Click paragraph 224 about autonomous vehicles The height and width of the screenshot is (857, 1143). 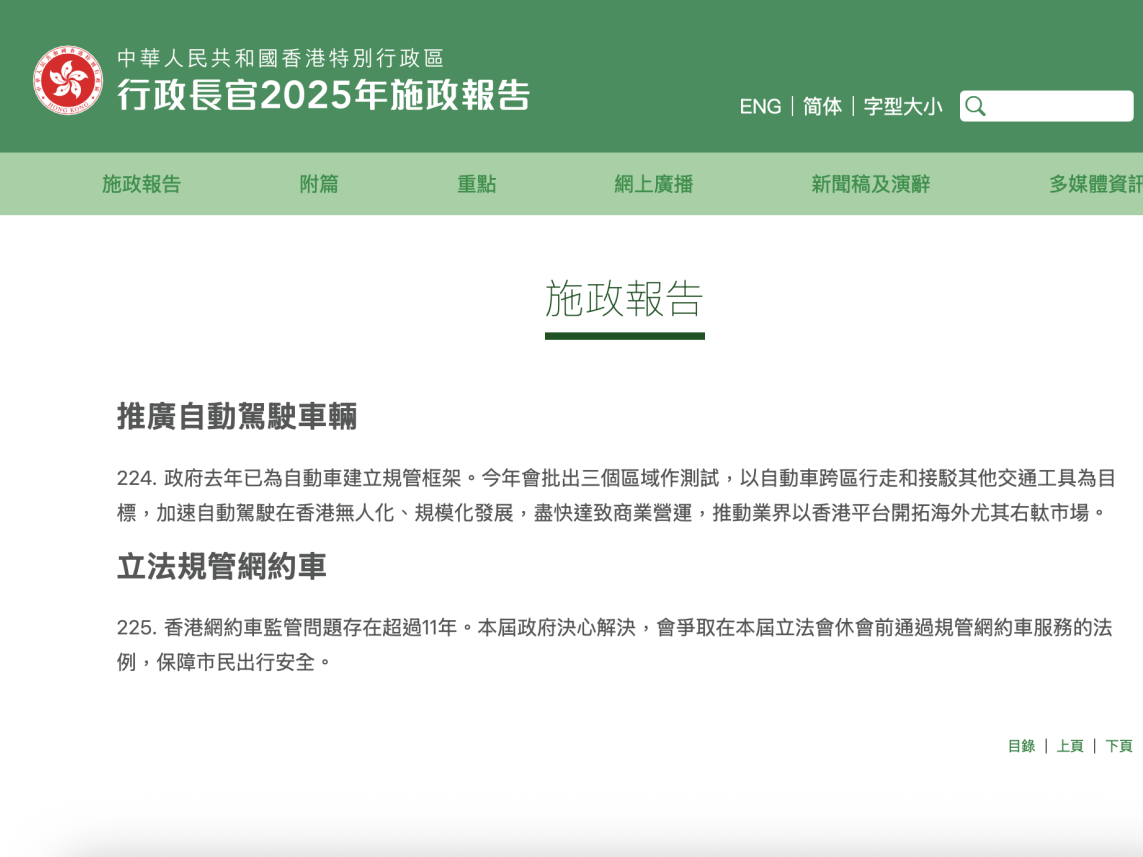(x=617, y=496)
